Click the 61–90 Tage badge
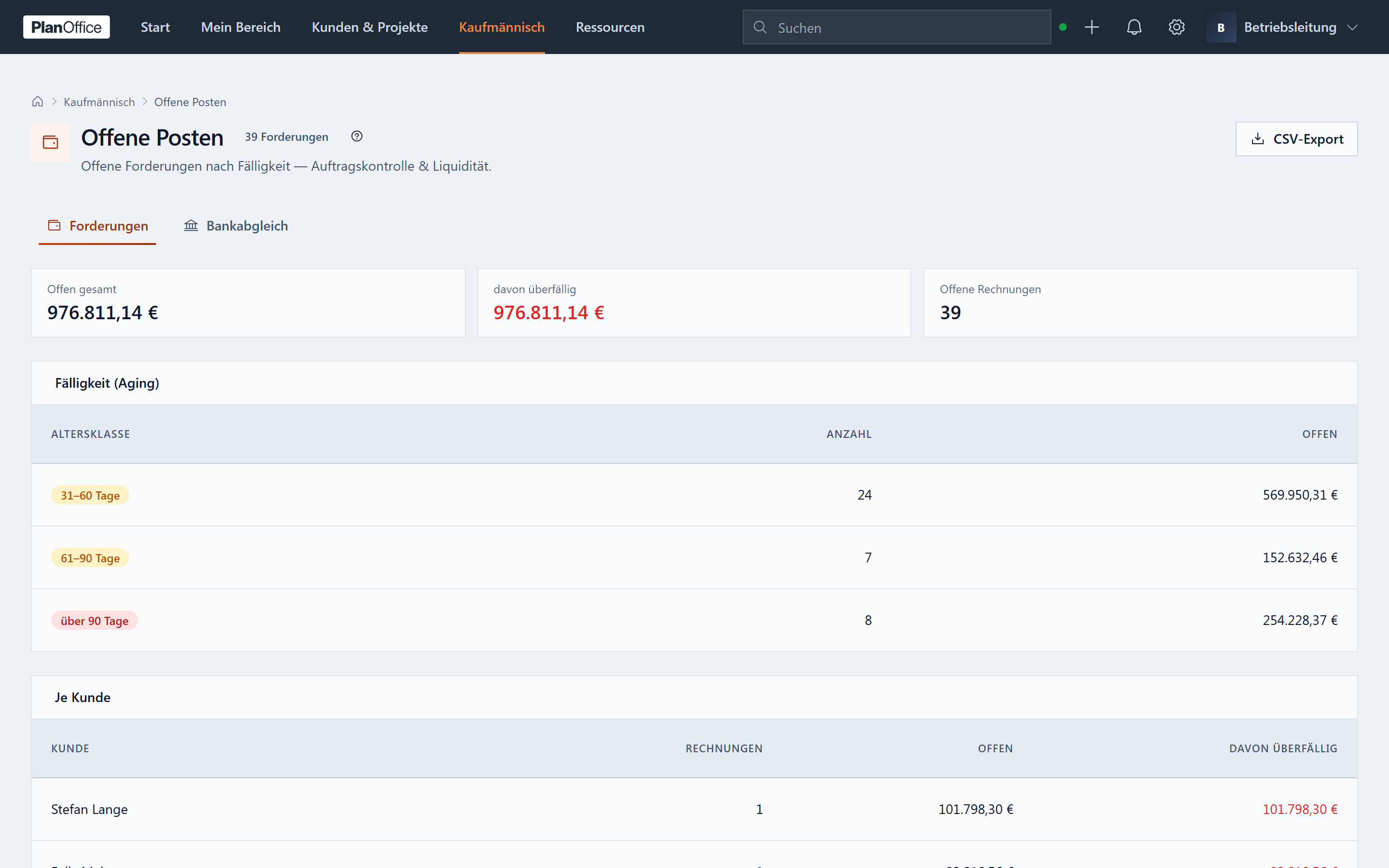The image size is (1389, 868). click(90, 557)
